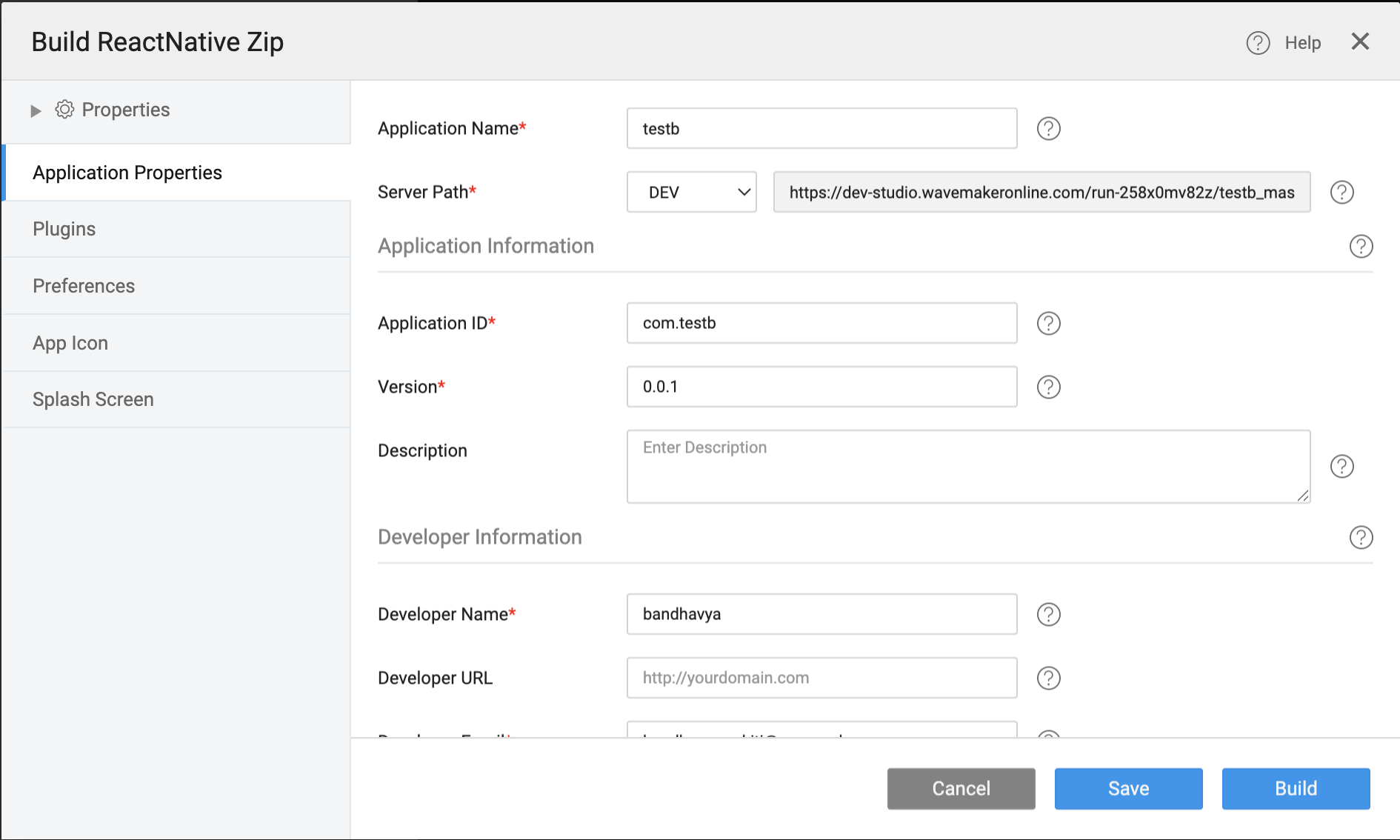1400x840 pixels.
Task: Click help icon beside Application Name field
Action: [x=1048, y=129]
